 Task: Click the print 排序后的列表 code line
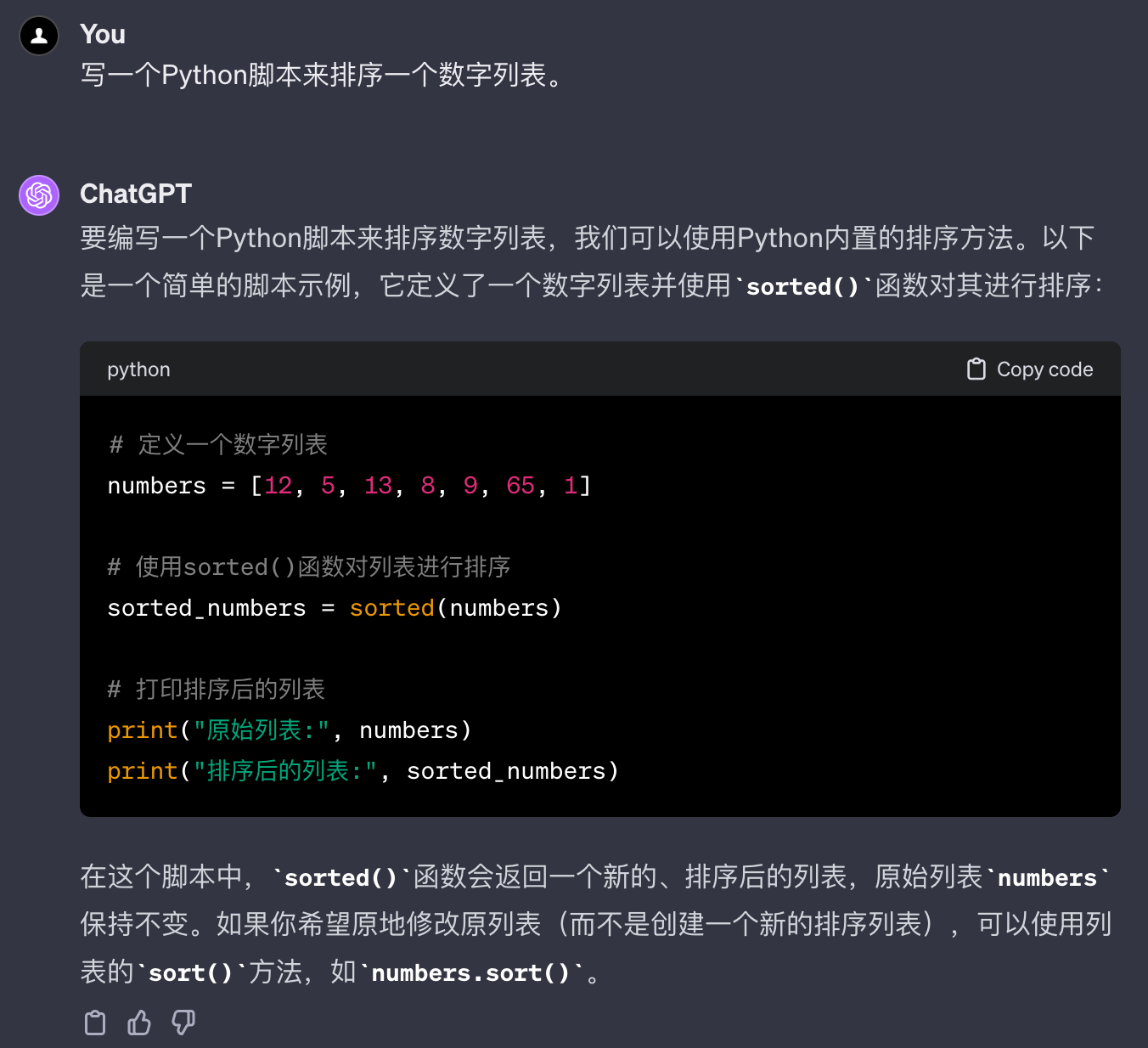point(363,771)
